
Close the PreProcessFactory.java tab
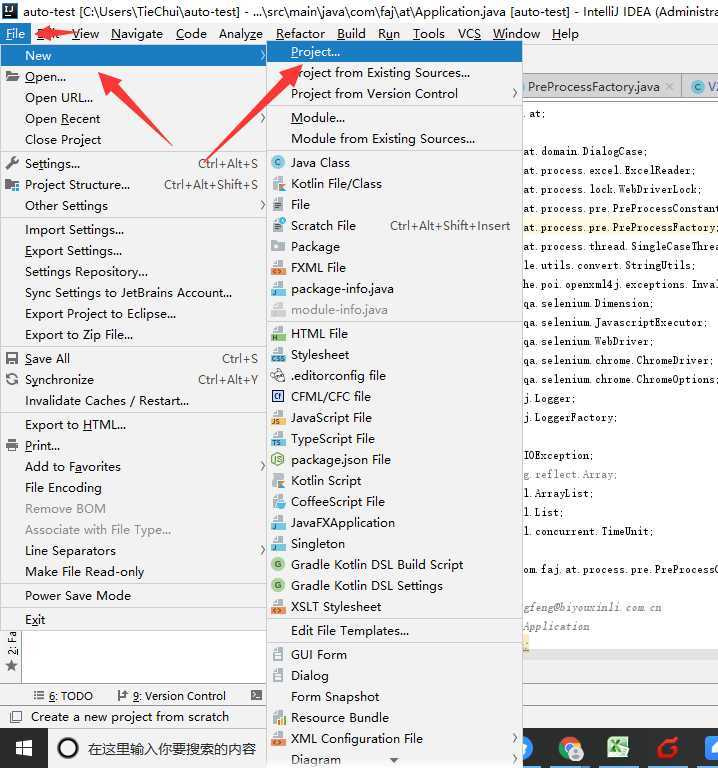[x=670, y=87]
